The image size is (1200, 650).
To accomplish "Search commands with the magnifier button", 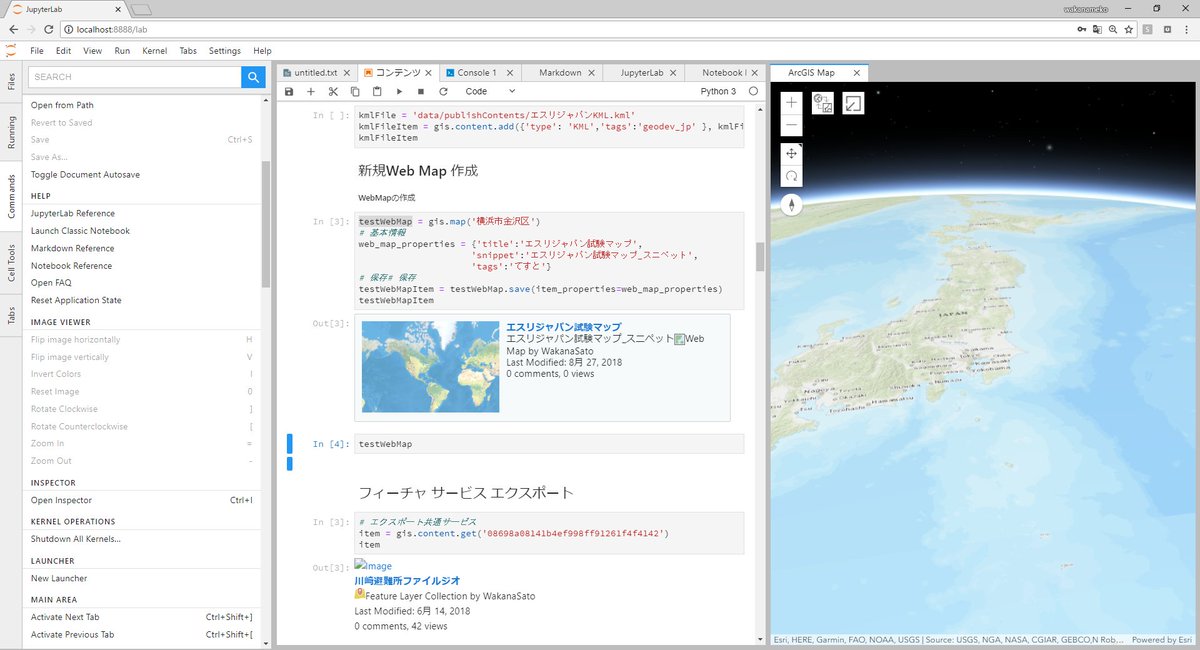I will click(x=253, y=77).
